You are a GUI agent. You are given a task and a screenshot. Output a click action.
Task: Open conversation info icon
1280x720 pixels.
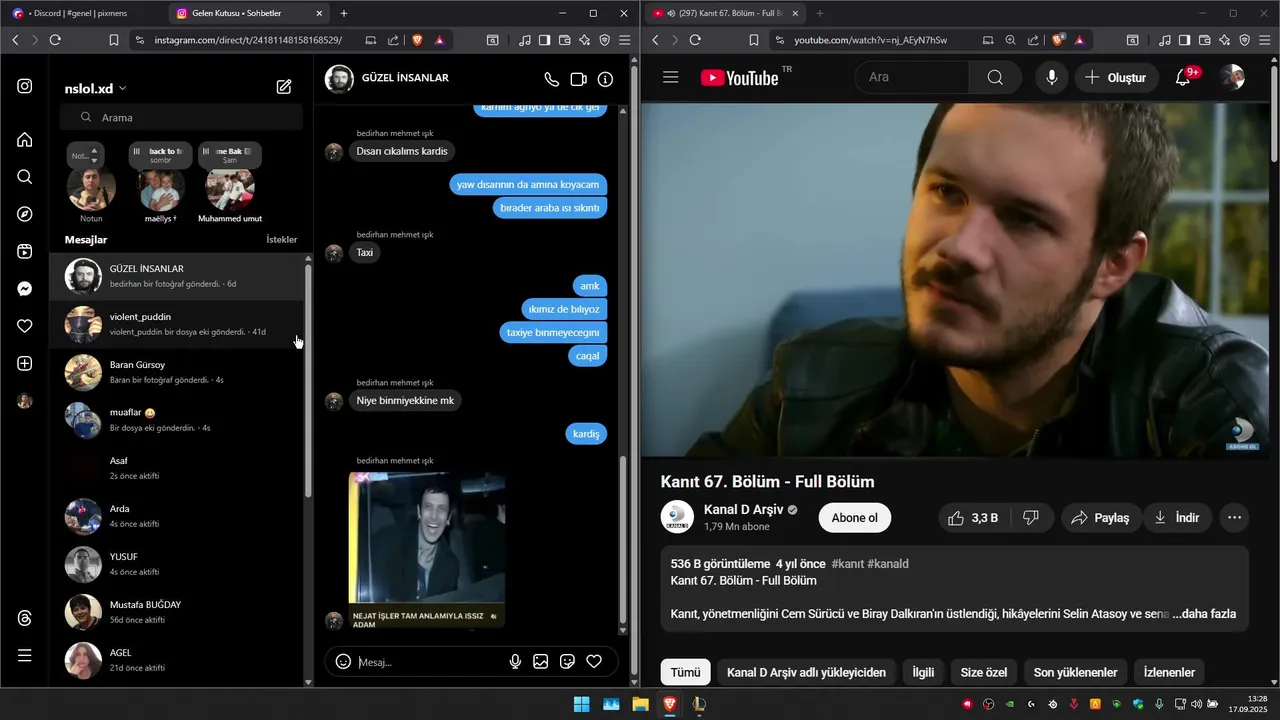click(605, 79)
